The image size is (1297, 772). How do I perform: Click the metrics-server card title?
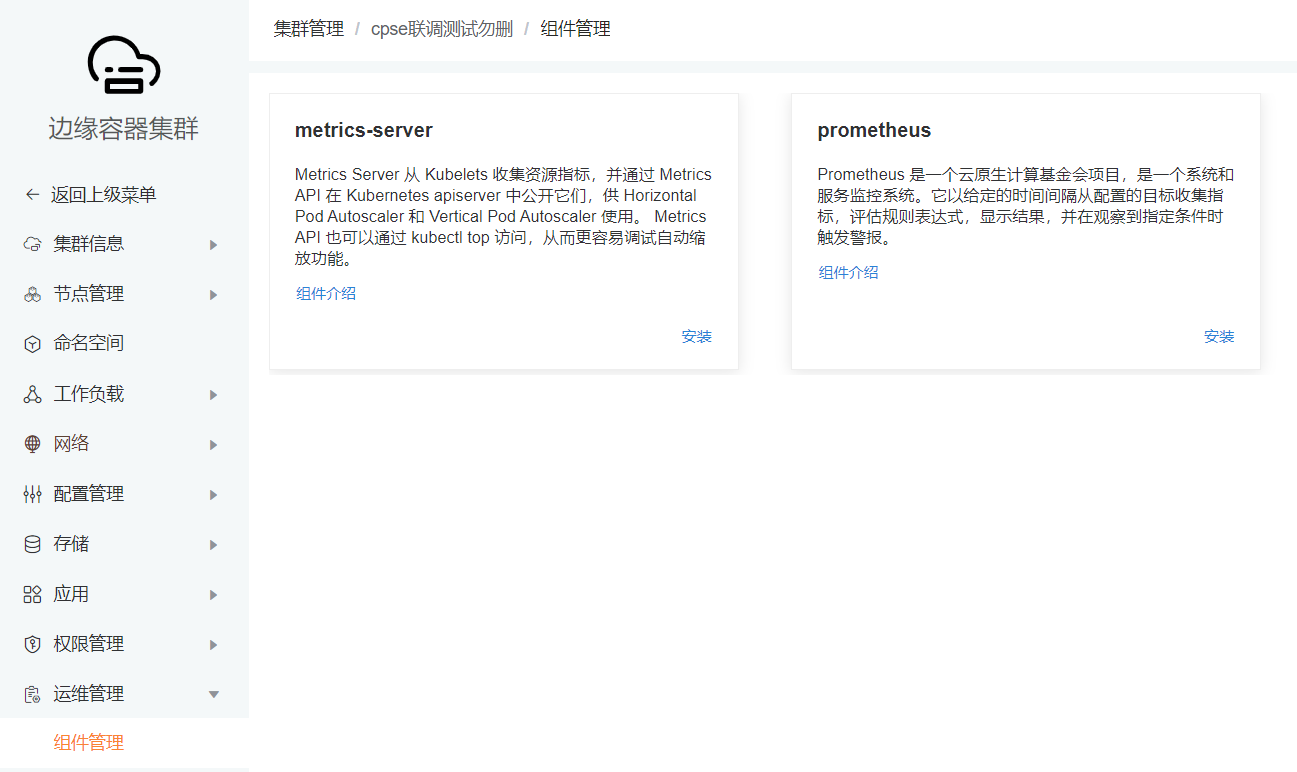coord(364,130)
